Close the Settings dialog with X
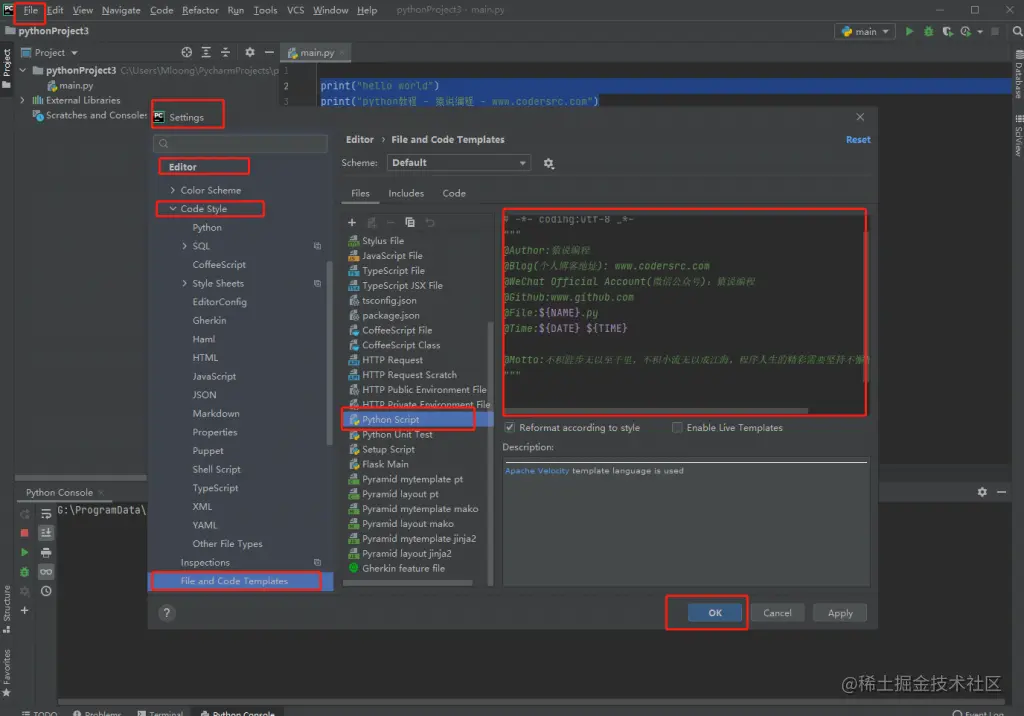 tap(860, 117)
